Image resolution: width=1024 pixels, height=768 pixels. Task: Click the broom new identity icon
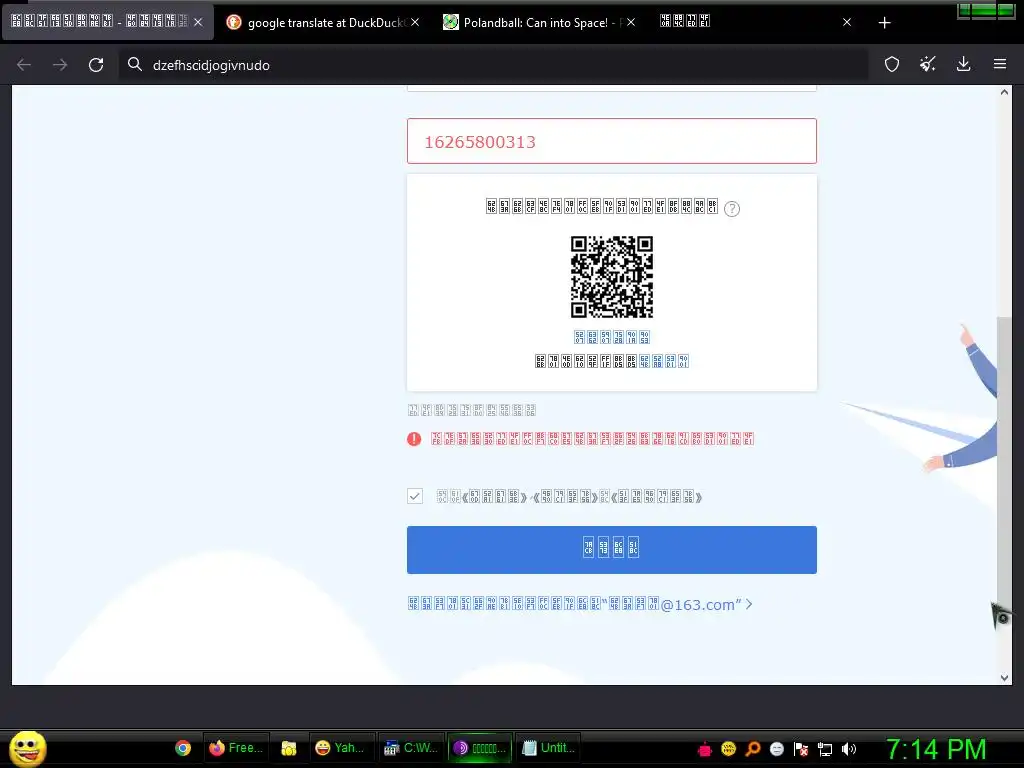coord(927,64)
